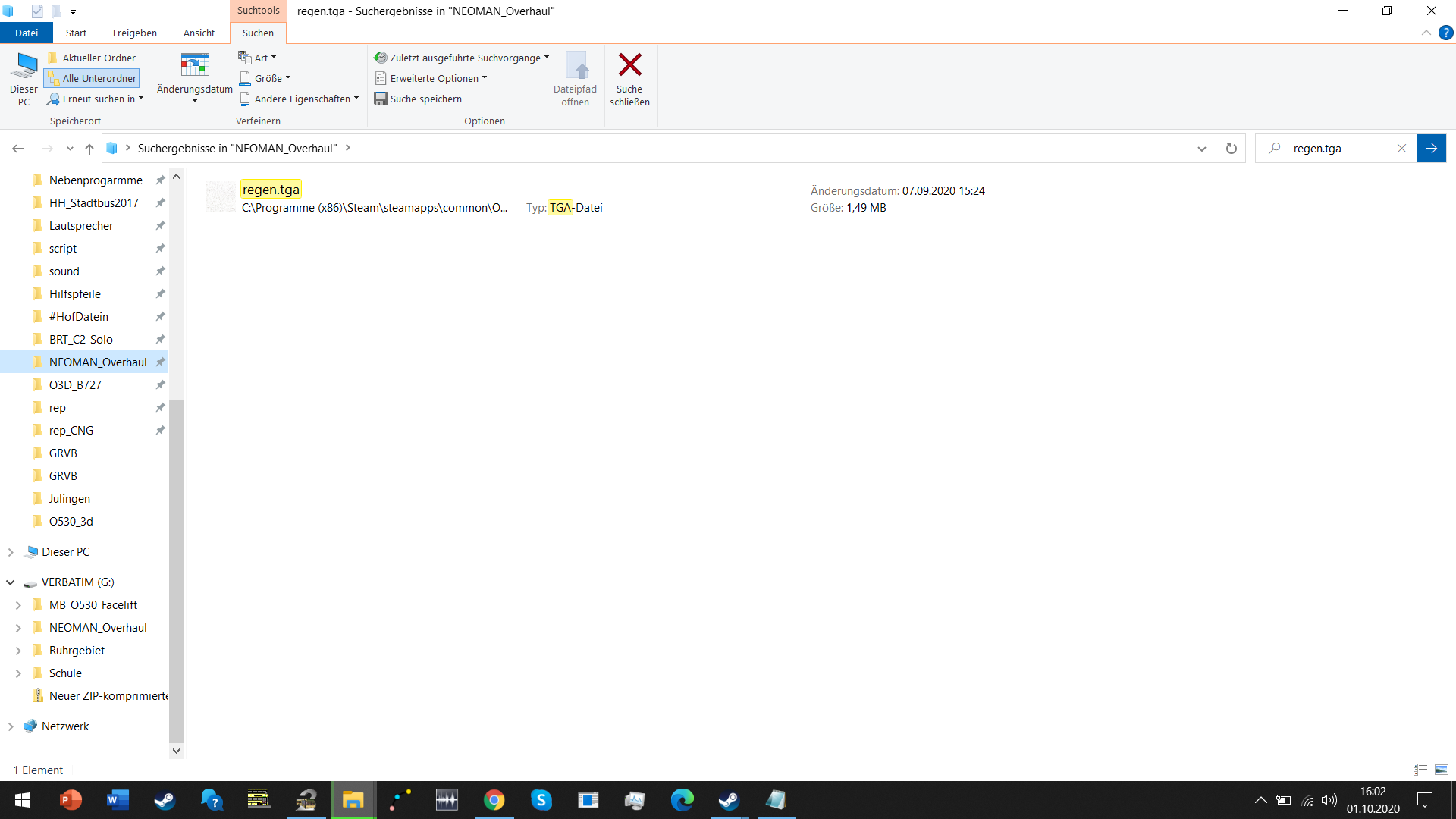1456x819 pixels.
Task: Clear the regen.tga search text
Action: click(1401, 149)
